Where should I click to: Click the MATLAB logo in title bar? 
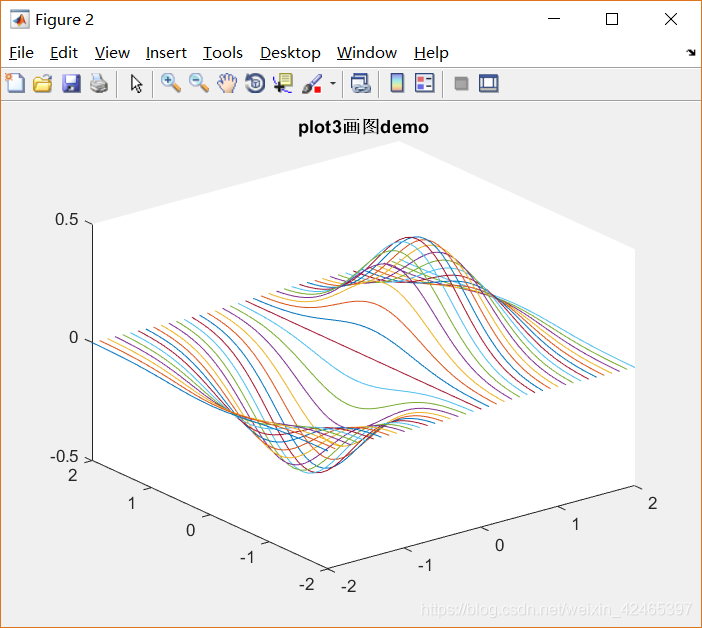click(x=20, y=20)
